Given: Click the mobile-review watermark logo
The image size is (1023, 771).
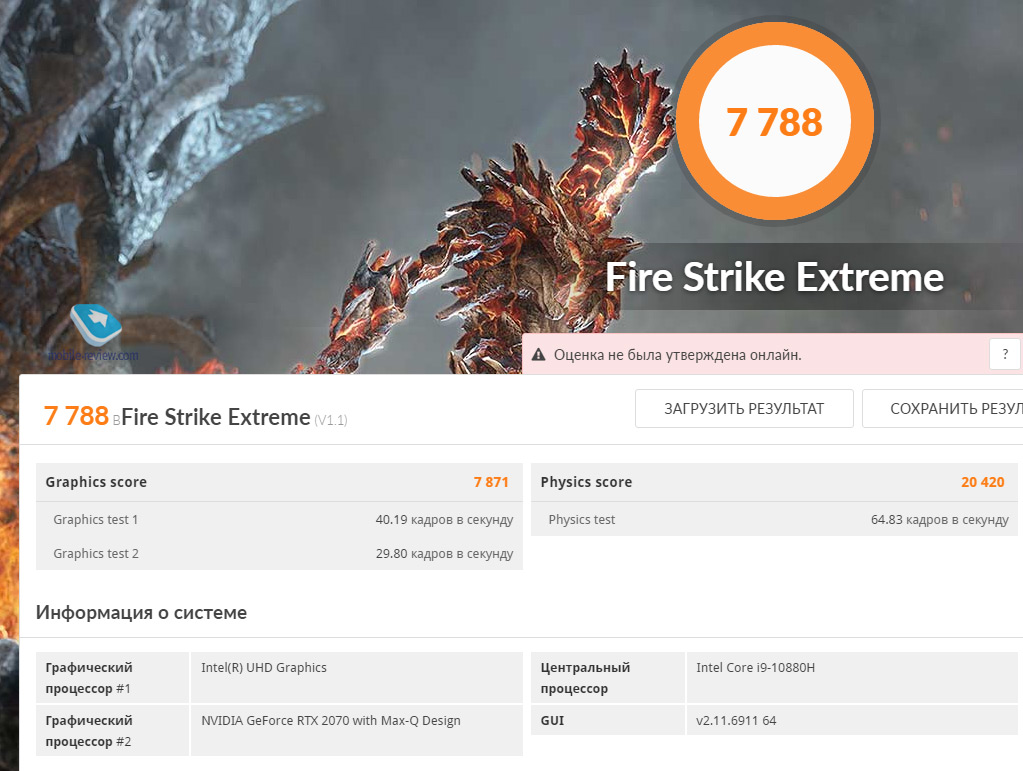Looking at the screenshot, I should [x=97, y=328].
